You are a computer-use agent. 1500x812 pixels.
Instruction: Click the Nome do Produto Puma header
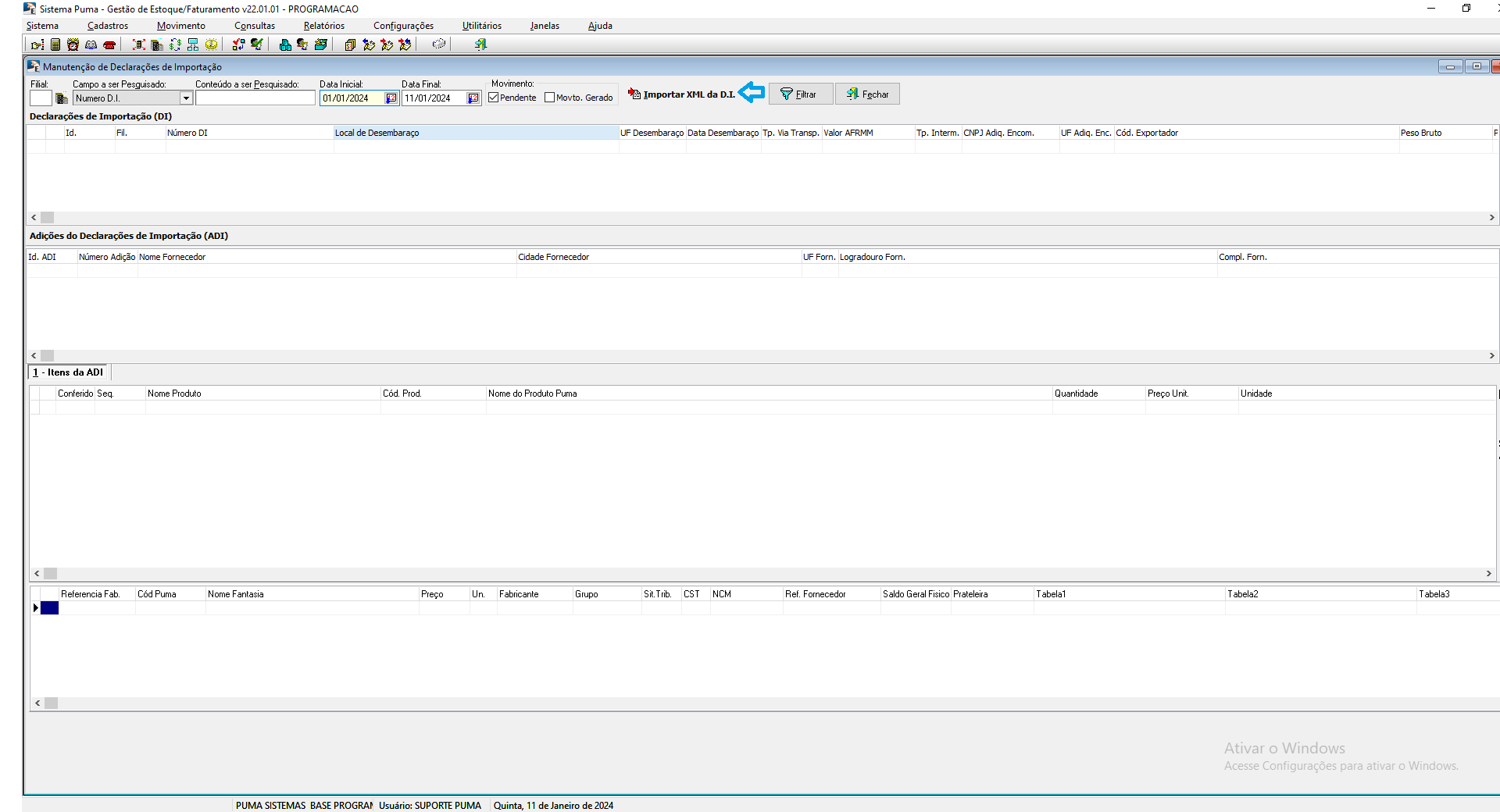[769, 394]
